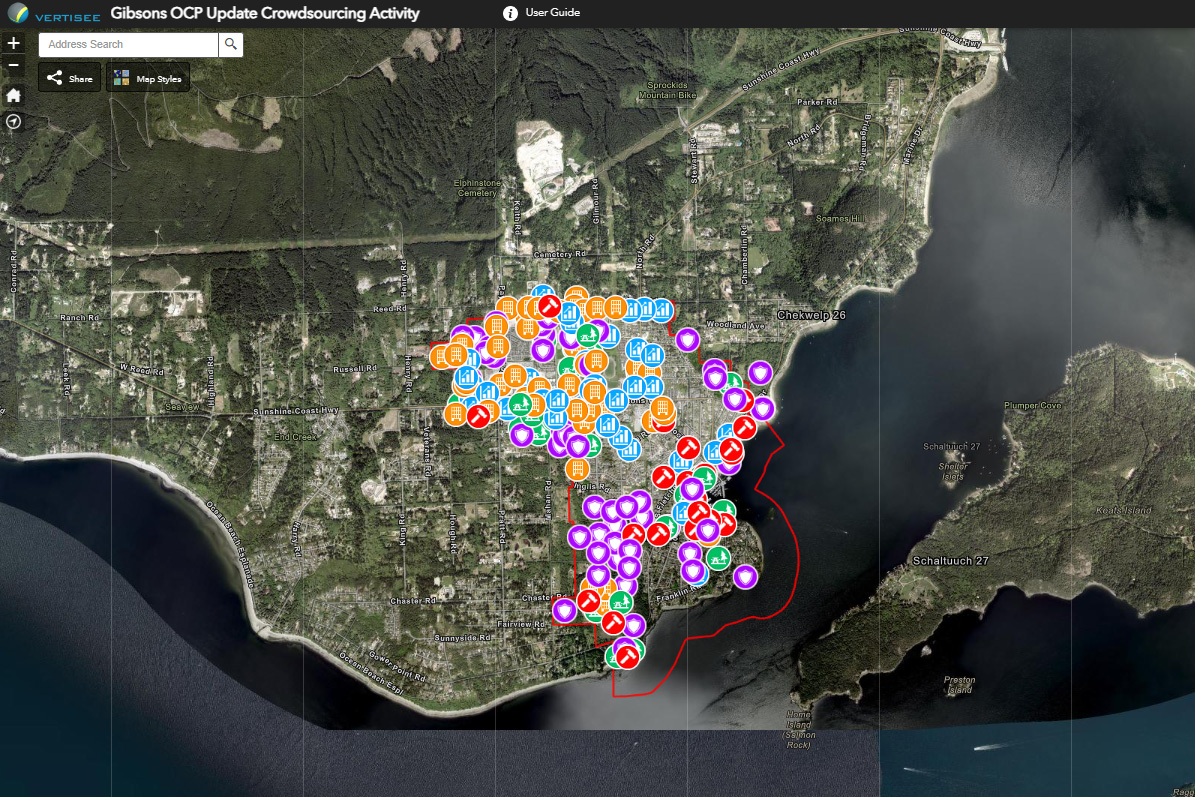1195x797 pixels.
Task: Click the Ranch Rd road label
Action: 79,318
